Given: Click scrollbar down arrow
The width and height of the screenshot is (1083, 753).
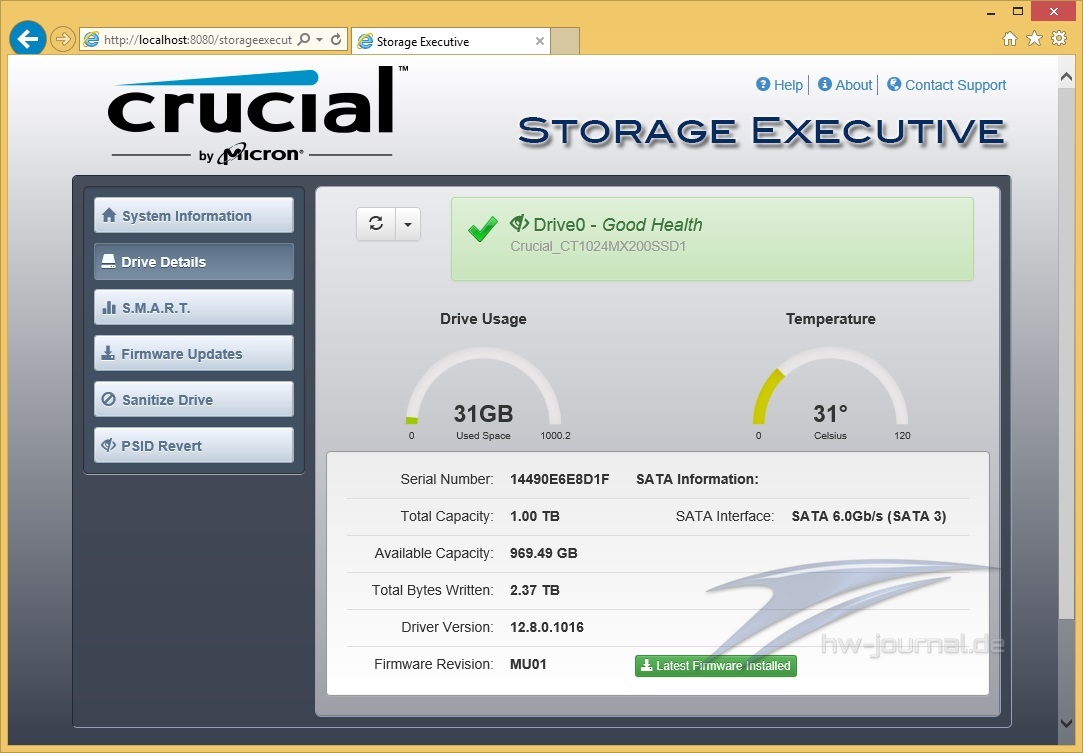Looking at the screenshot, I should [x=1066, y=723].
